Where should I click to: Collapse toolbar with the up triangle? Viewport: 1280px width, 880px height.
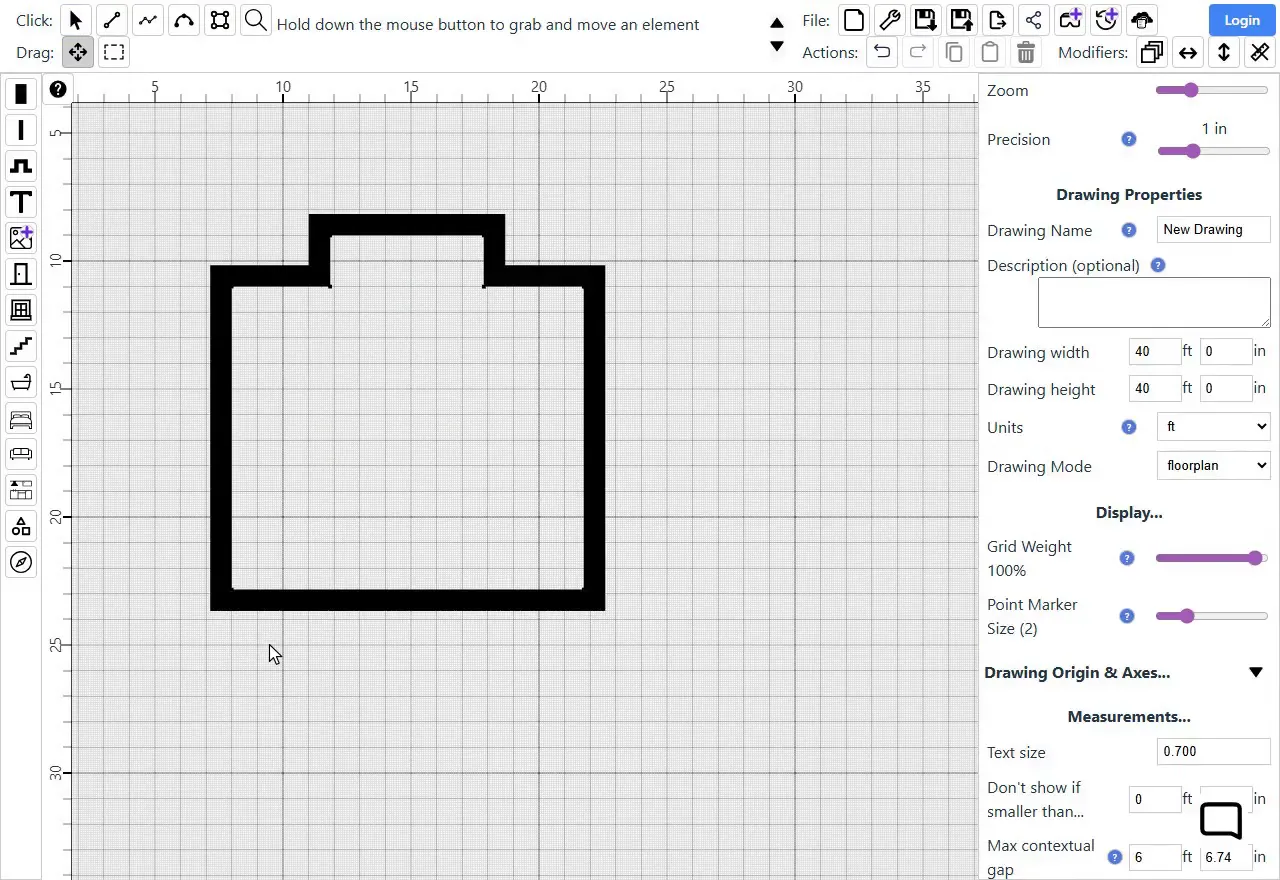click(x=777, y=22)
